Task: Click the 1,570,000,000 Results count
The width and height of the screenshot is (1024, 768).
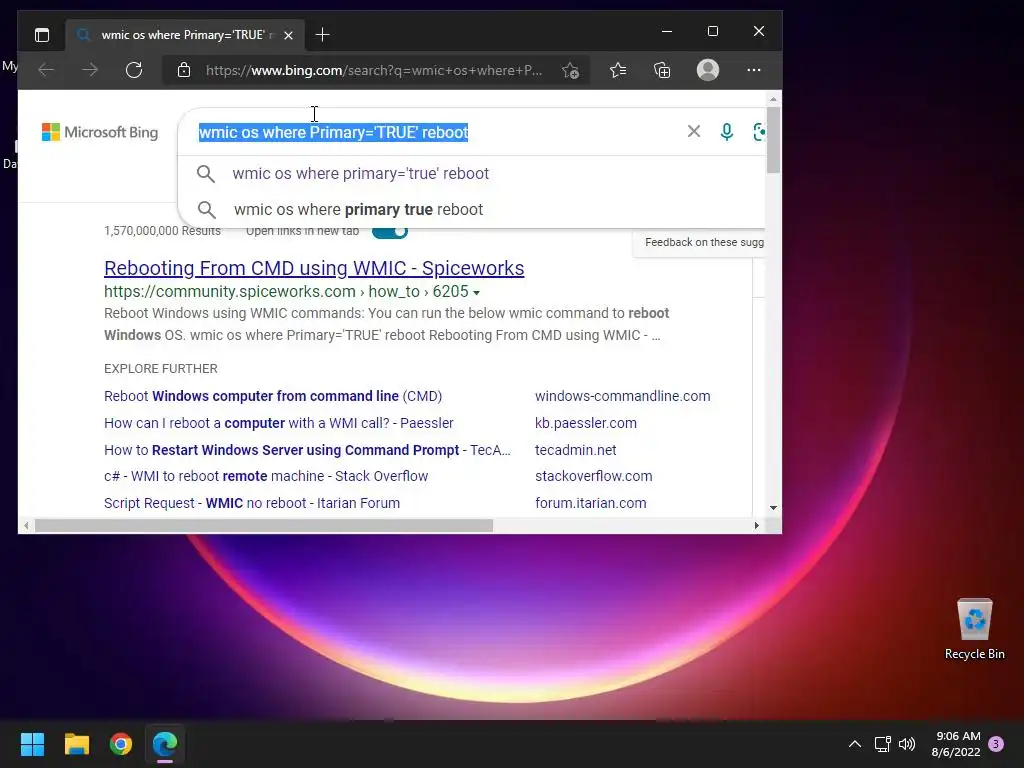Action: 162,231
